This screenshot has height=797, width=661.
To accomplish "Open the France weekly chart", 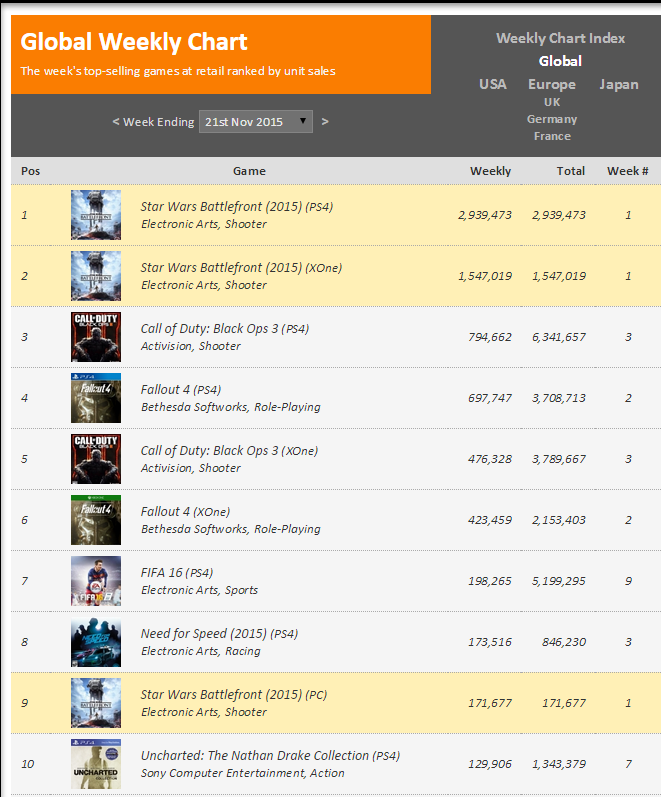I will tap(552, 136).
